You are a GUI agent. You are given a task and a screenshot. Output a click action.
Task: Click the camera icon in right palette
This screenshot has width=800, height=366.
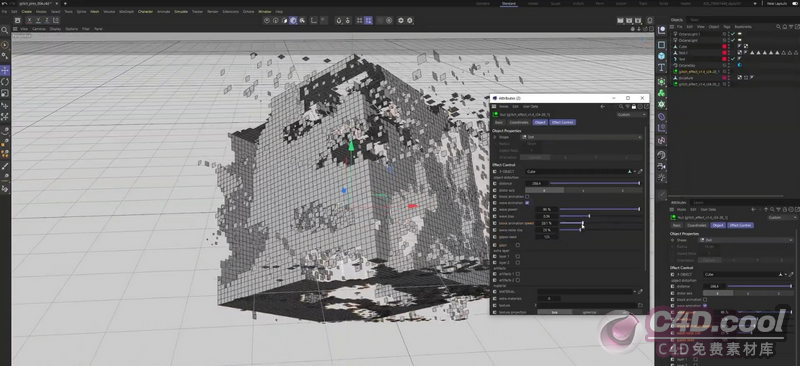(x=662, y=166)
